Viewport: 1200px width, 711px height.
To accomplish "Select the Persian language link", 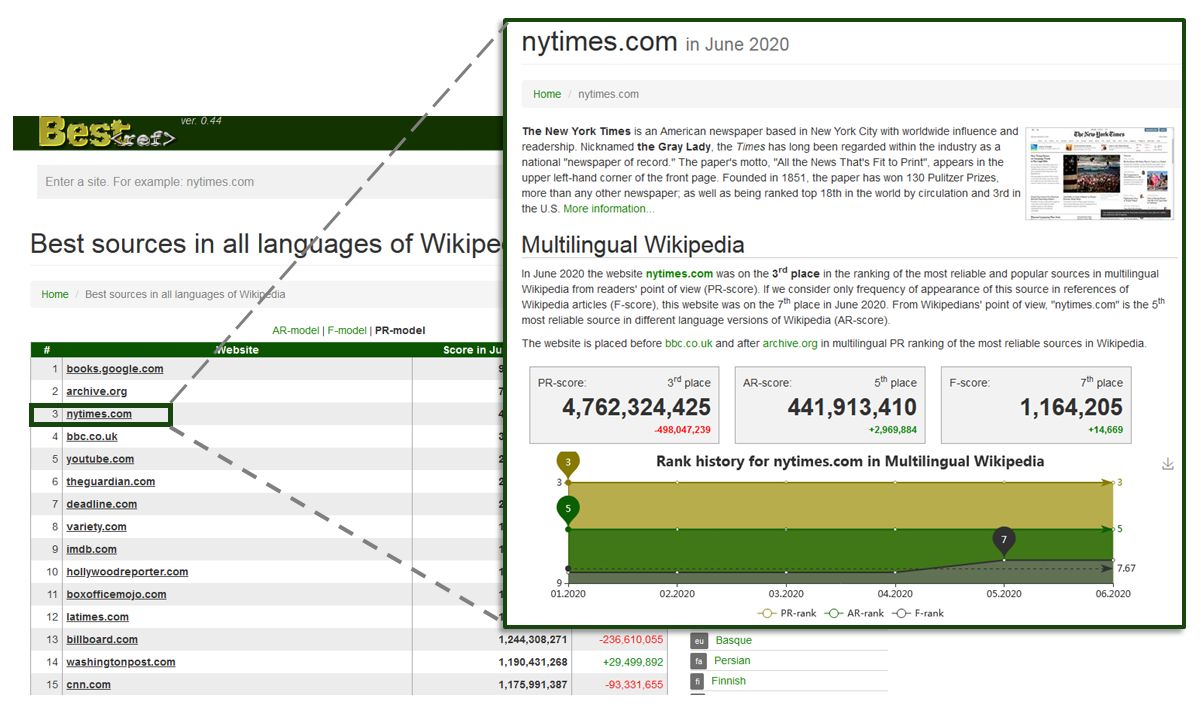I will pos(733,661).
